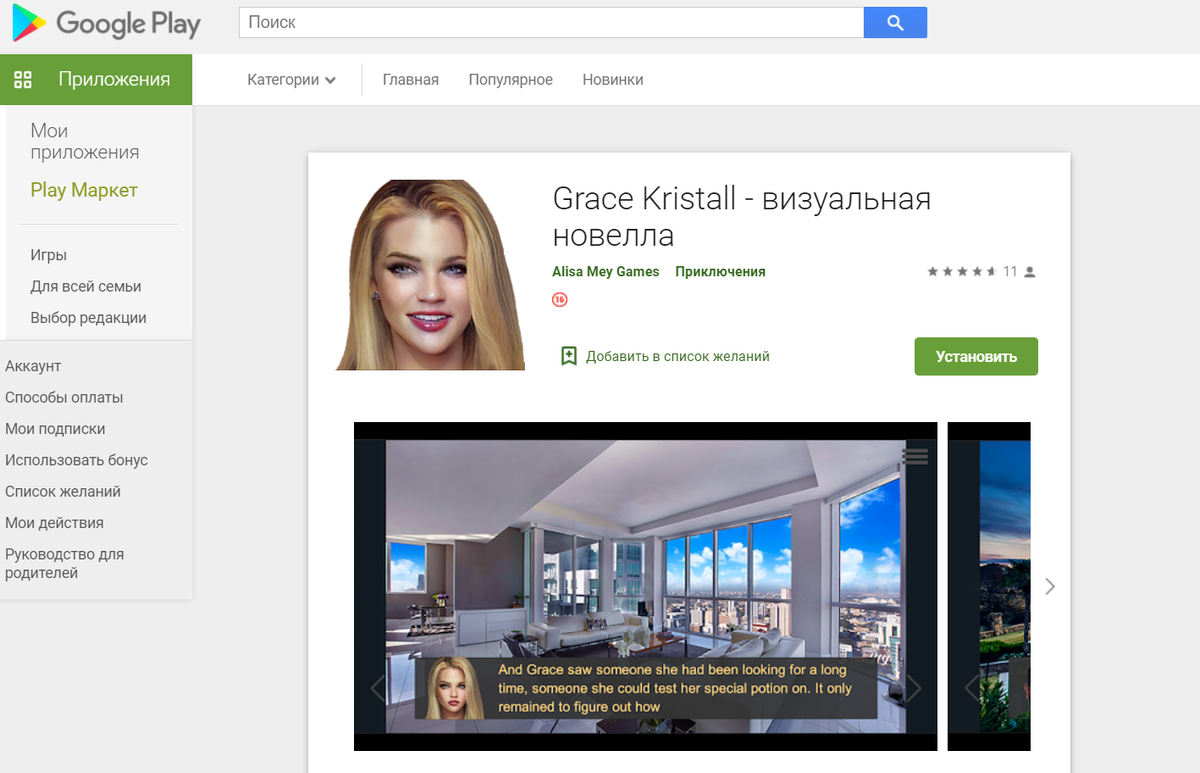Open the Новинки tab

click(613, 80)
